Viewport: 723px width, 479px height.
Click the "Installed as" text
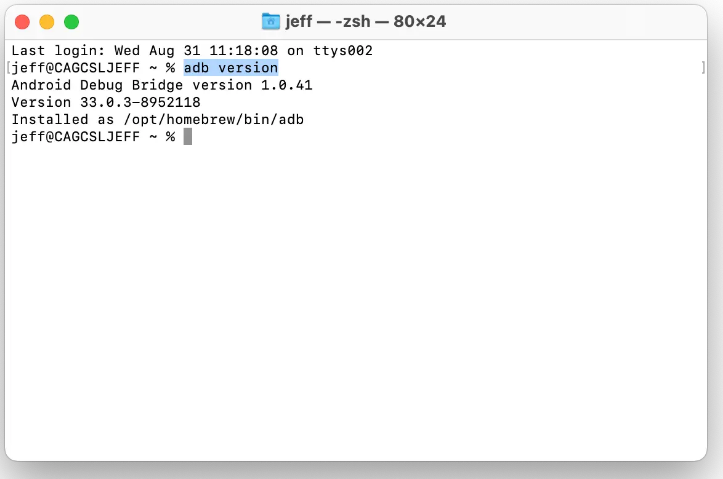point(63,119)
